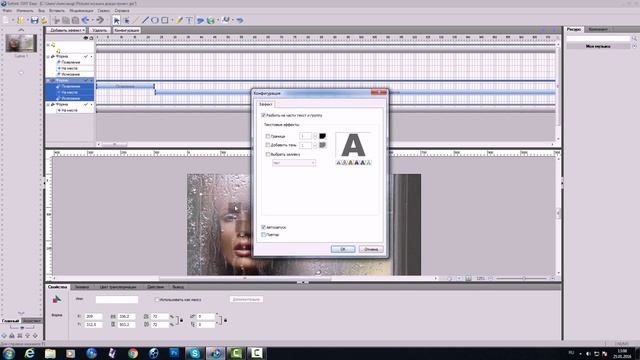
Task: Switch to the color transform tab
Action: tap(118, 287)
